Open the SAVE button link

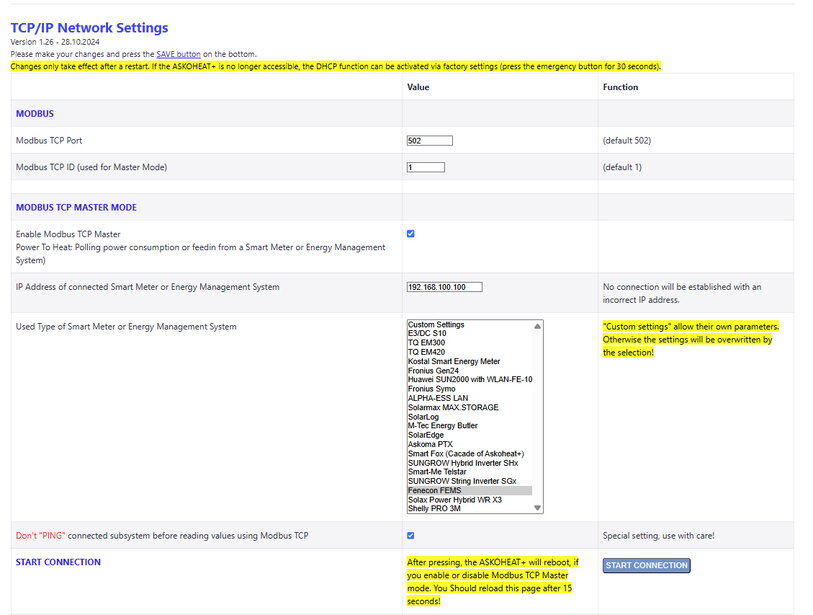(178, 54)
